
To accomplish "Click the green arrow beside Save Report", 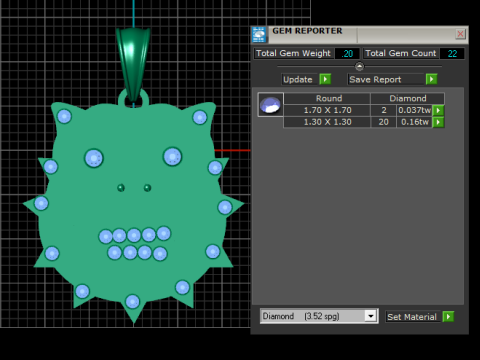I will coord(432,79).
